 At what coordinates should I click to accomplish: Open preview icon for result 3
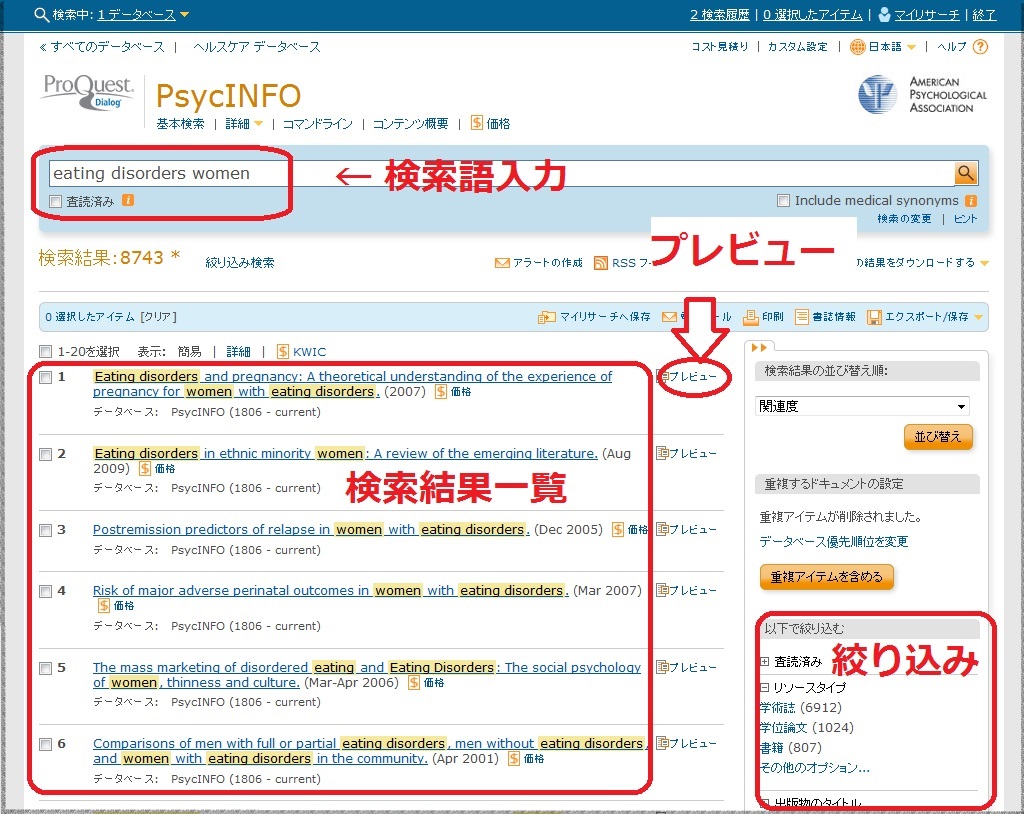click(x=662, y=529)
